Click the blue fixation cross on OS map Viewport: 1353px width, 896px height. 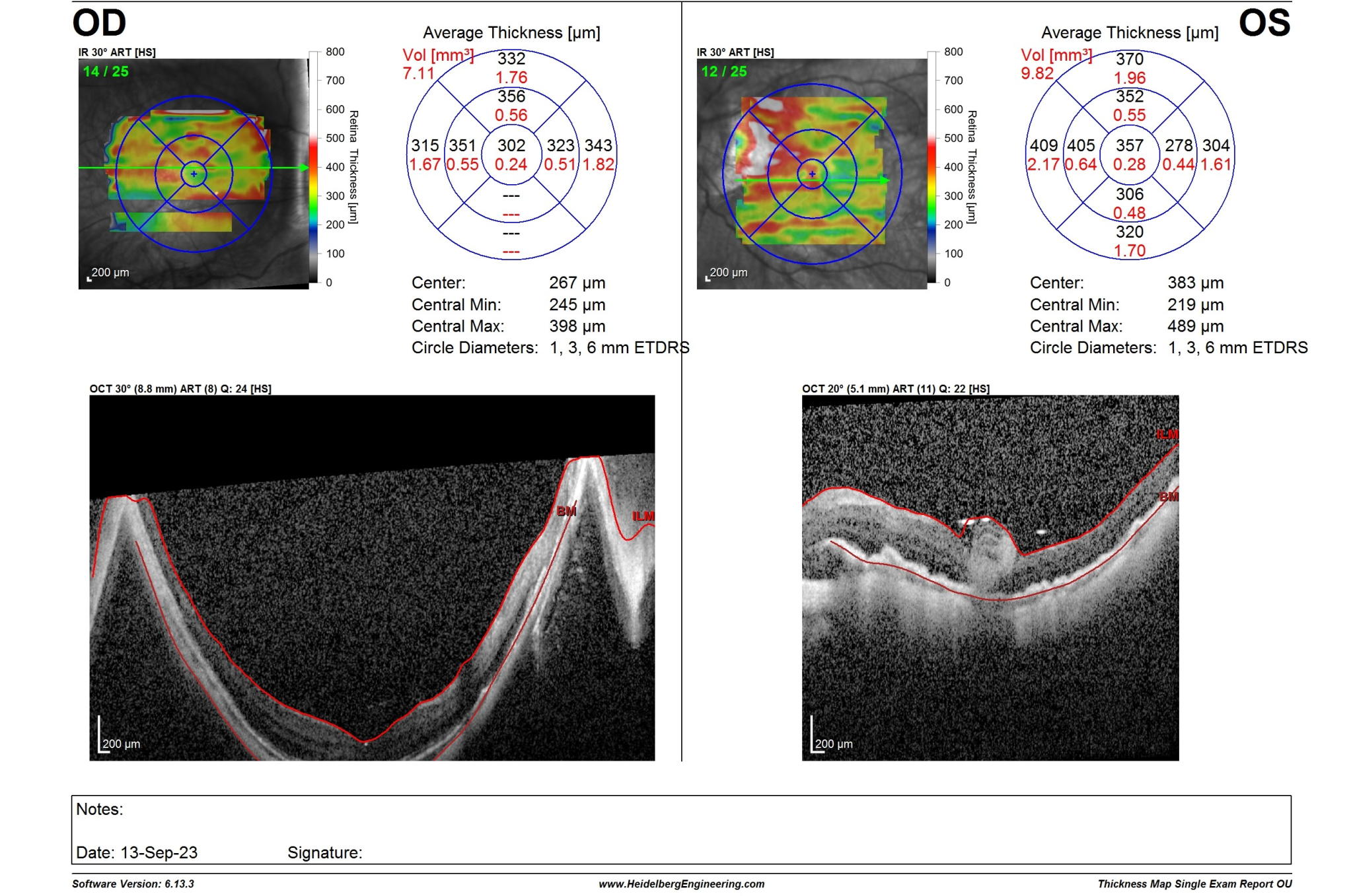point(811,174)
